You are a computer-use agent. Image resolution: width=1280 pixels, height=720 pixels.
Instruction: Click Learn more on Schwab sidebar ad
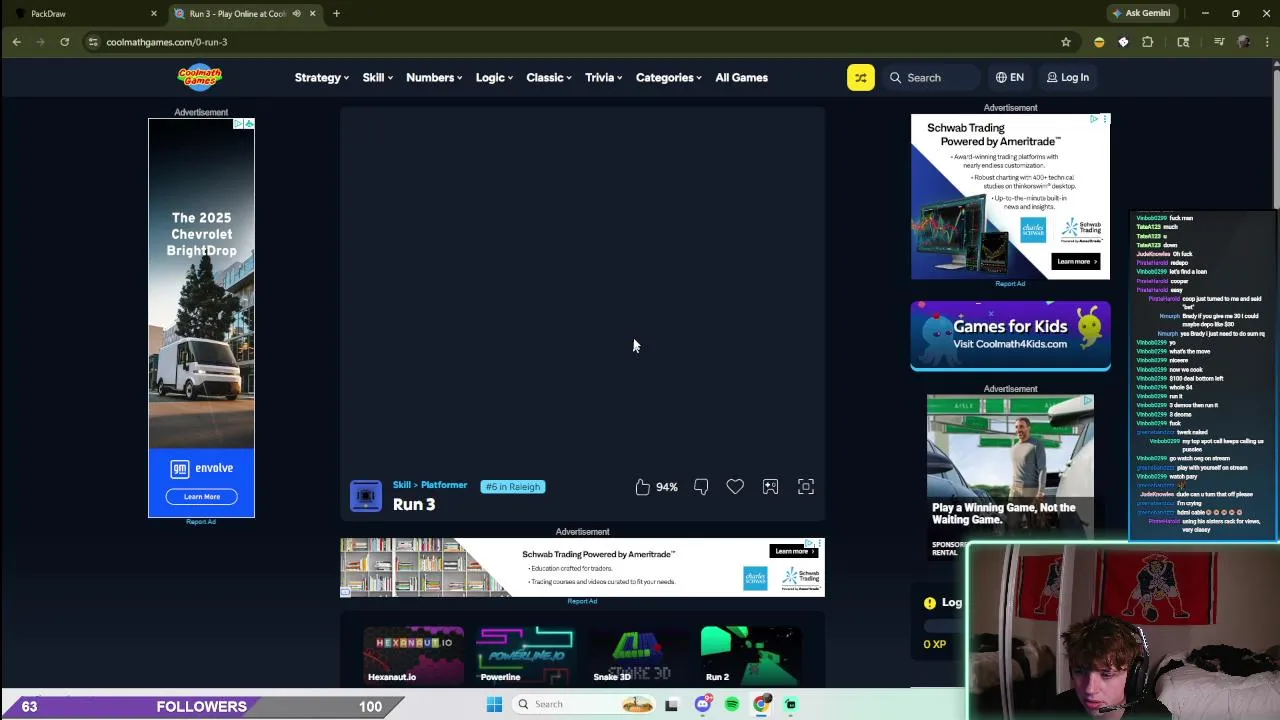(1075, 261)
